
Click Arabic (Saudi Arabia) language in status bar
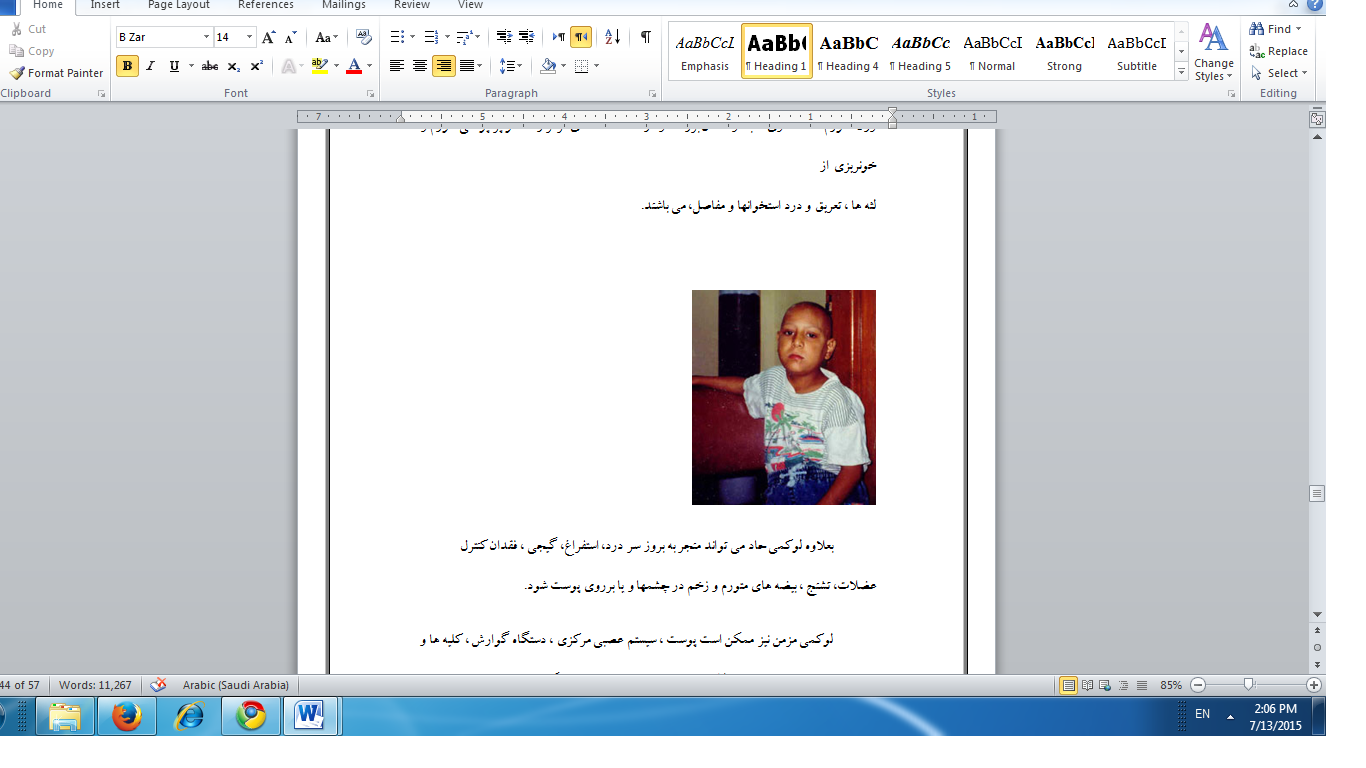point(236,685)
